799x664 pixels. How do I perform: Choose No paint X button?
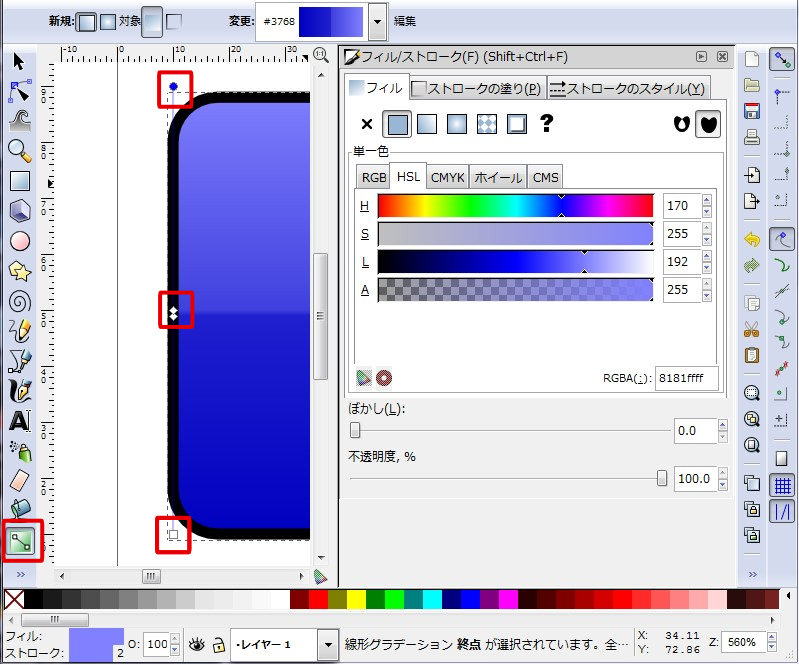pyautogui.click(x=366, y=124)
